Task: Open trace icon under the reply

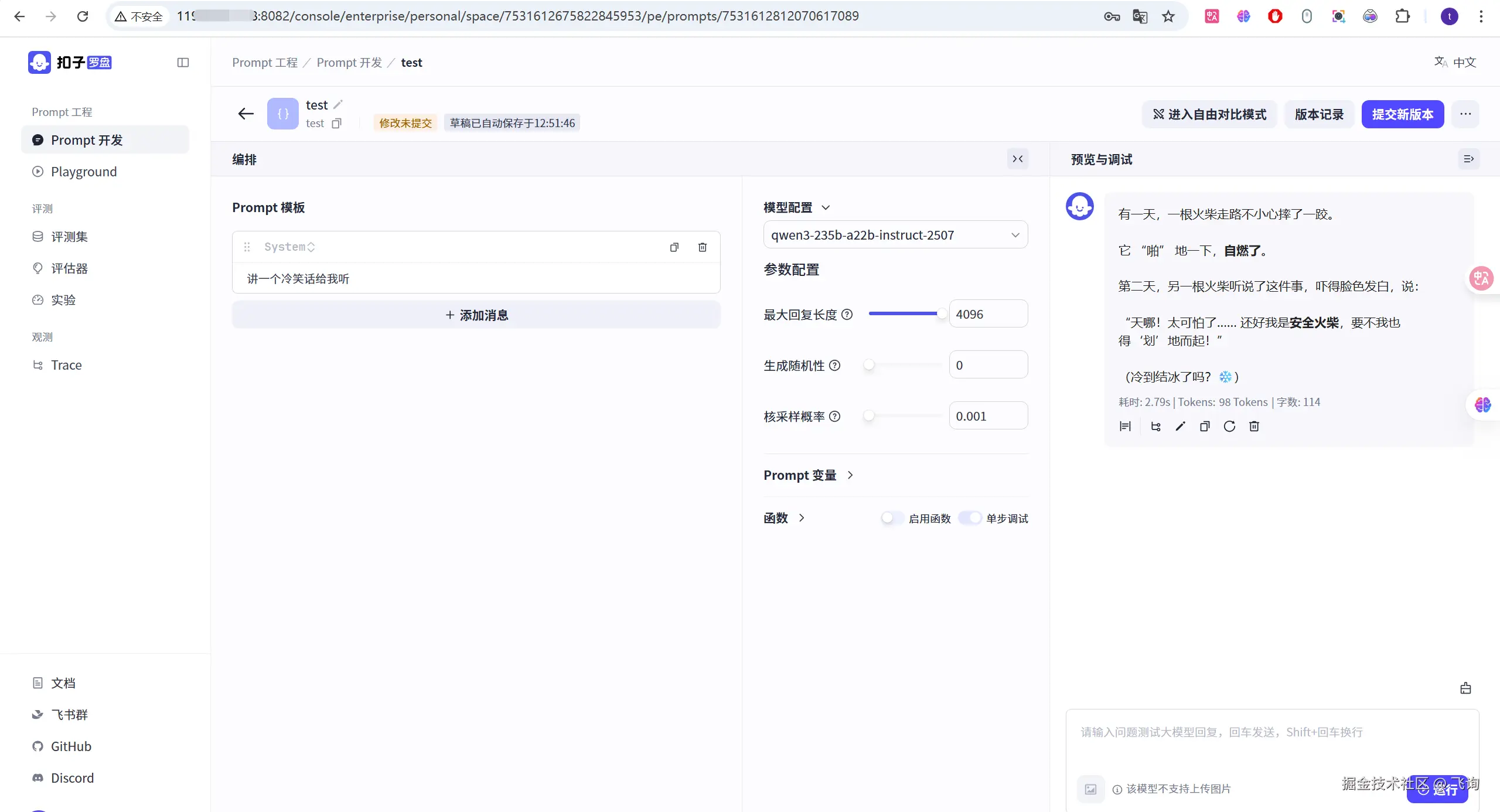Action: click(1155, 426)
